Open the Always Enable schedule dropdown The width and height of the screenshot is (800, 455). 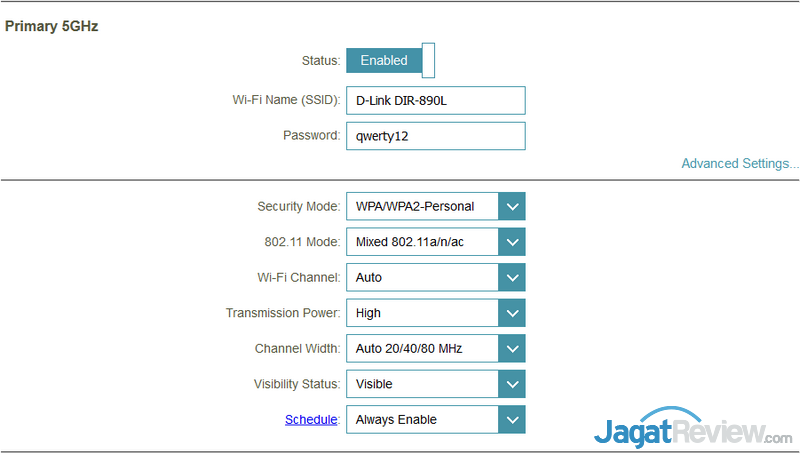(x=422, y=420)
